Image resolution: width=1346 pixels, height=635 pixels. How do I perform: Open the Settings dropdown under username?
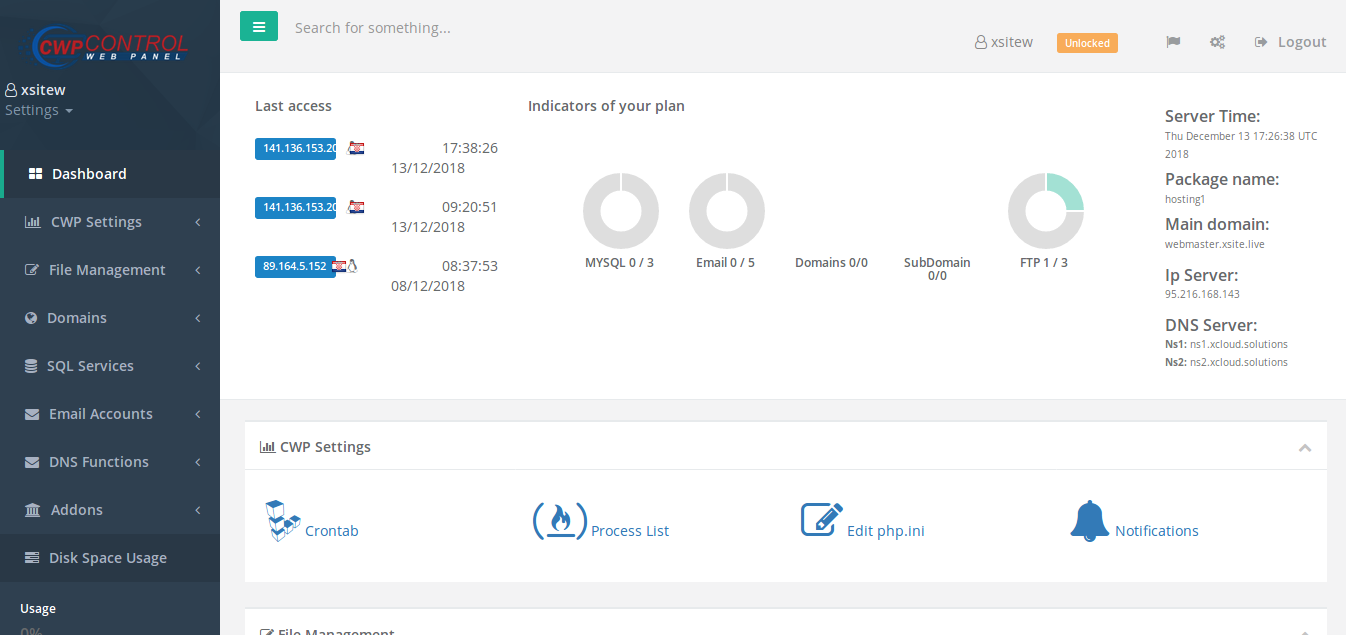(39, 111)
